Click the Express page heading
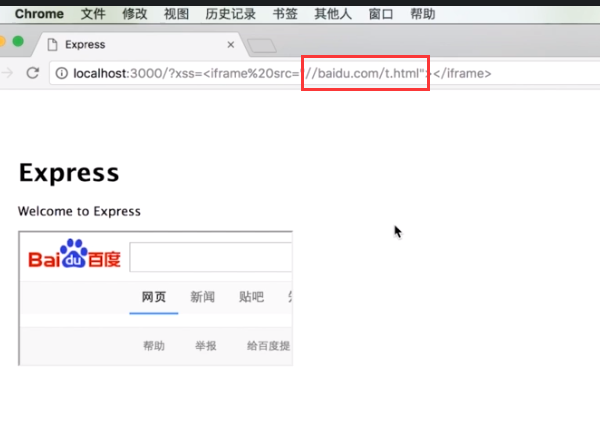This screenshot has height=431, width=600. [69, 173]
